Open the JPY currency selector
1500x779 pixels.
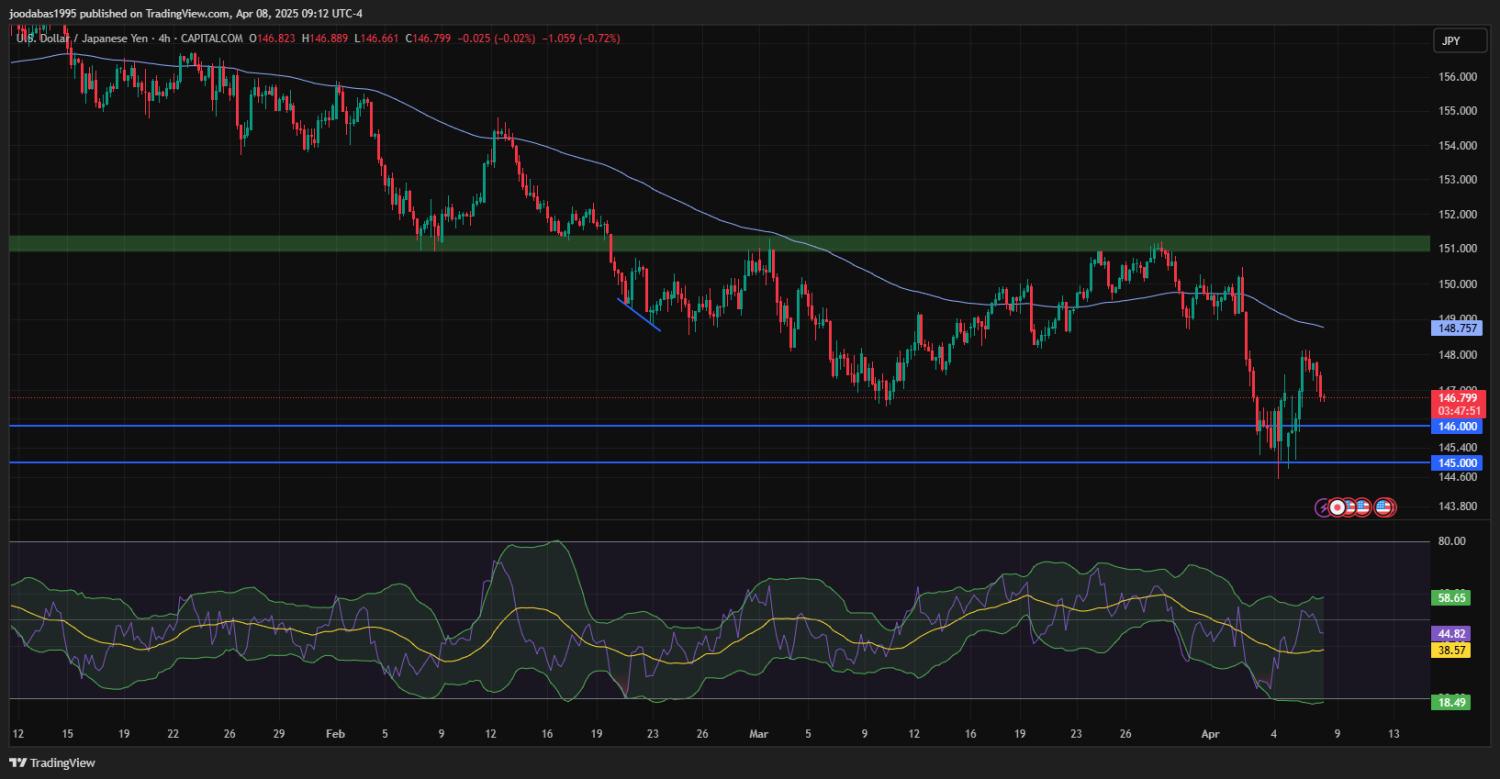1449,41
